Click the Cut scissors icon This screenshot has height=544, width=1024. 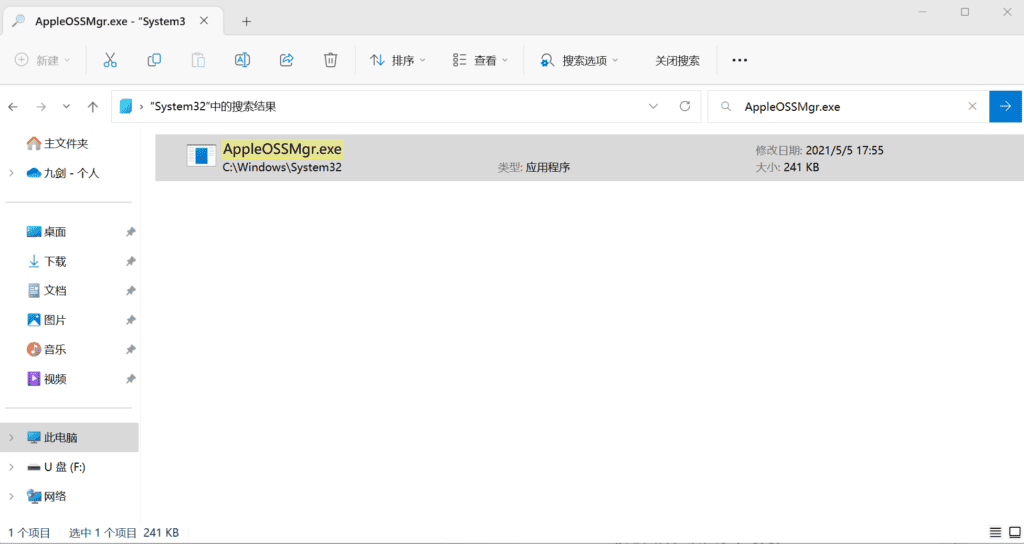[110, 60]
